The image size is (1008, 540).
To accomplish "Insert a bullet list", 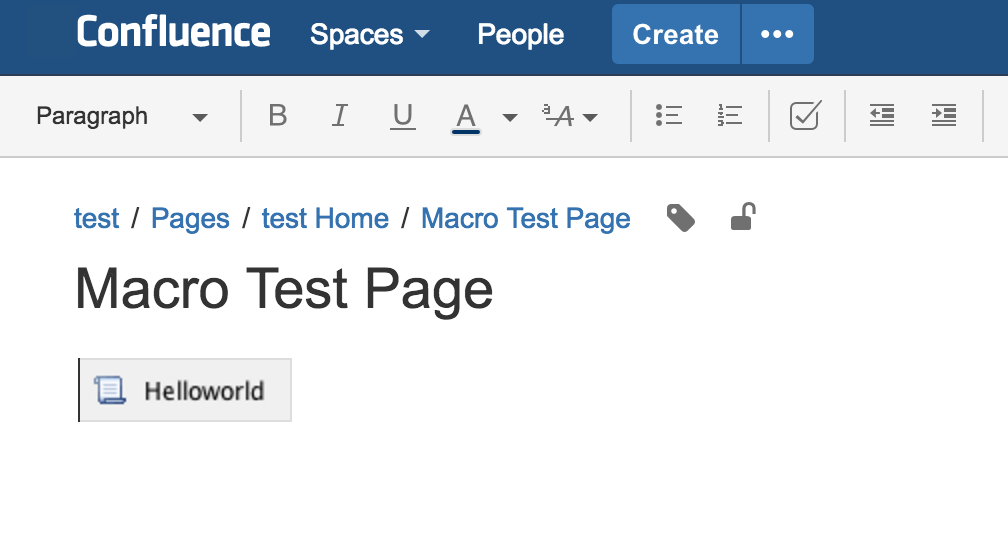I will [668, 116].
